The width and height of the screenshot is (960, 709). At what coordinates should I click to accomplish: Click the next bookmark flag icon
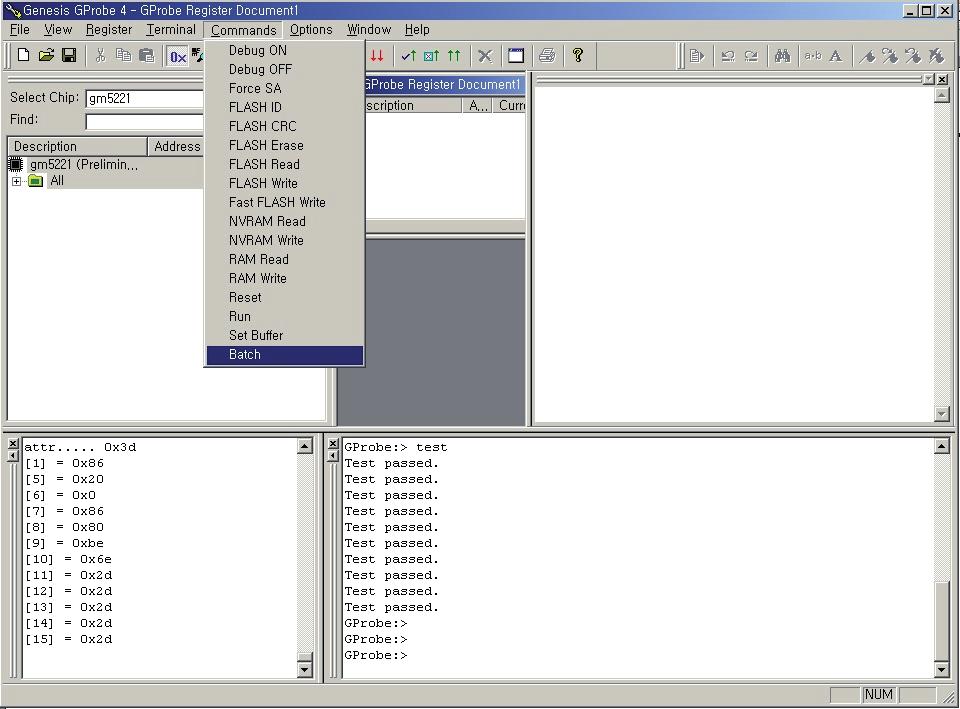tap(890, 56)
